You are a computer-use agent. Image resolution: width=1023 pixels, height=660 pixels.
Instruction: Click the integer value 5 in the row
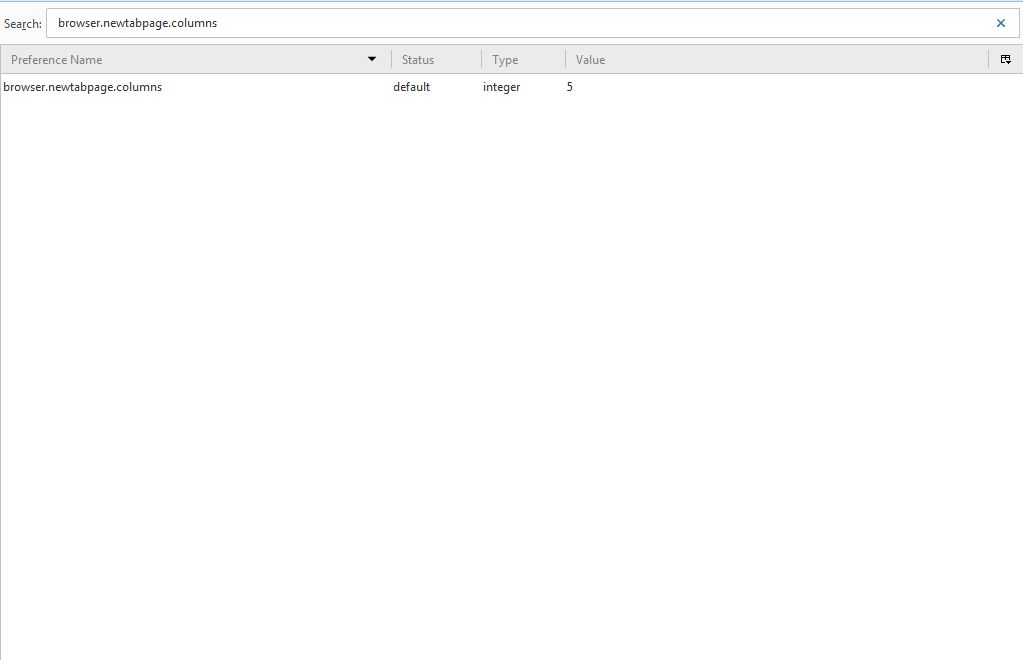(x=570, y=87)
